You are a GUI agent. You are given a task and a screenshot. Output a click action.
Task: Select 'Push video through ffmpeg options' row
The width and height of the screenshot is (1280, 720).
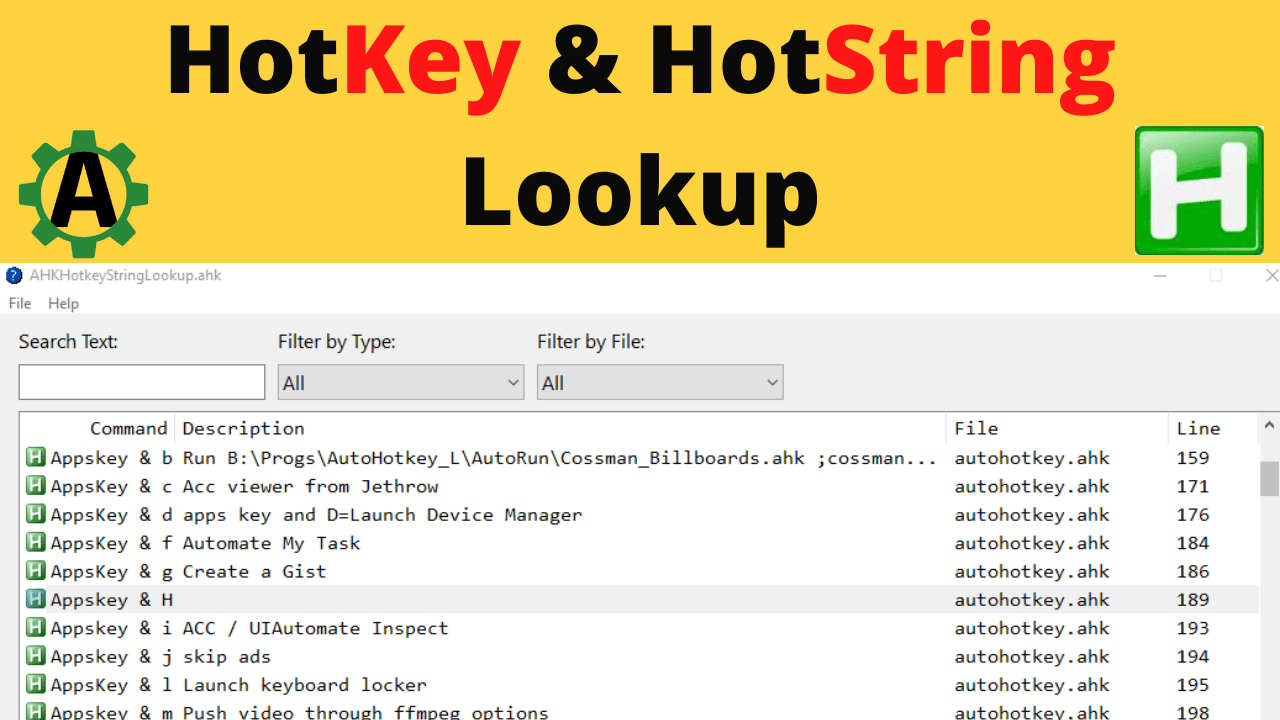coord(639,711)
